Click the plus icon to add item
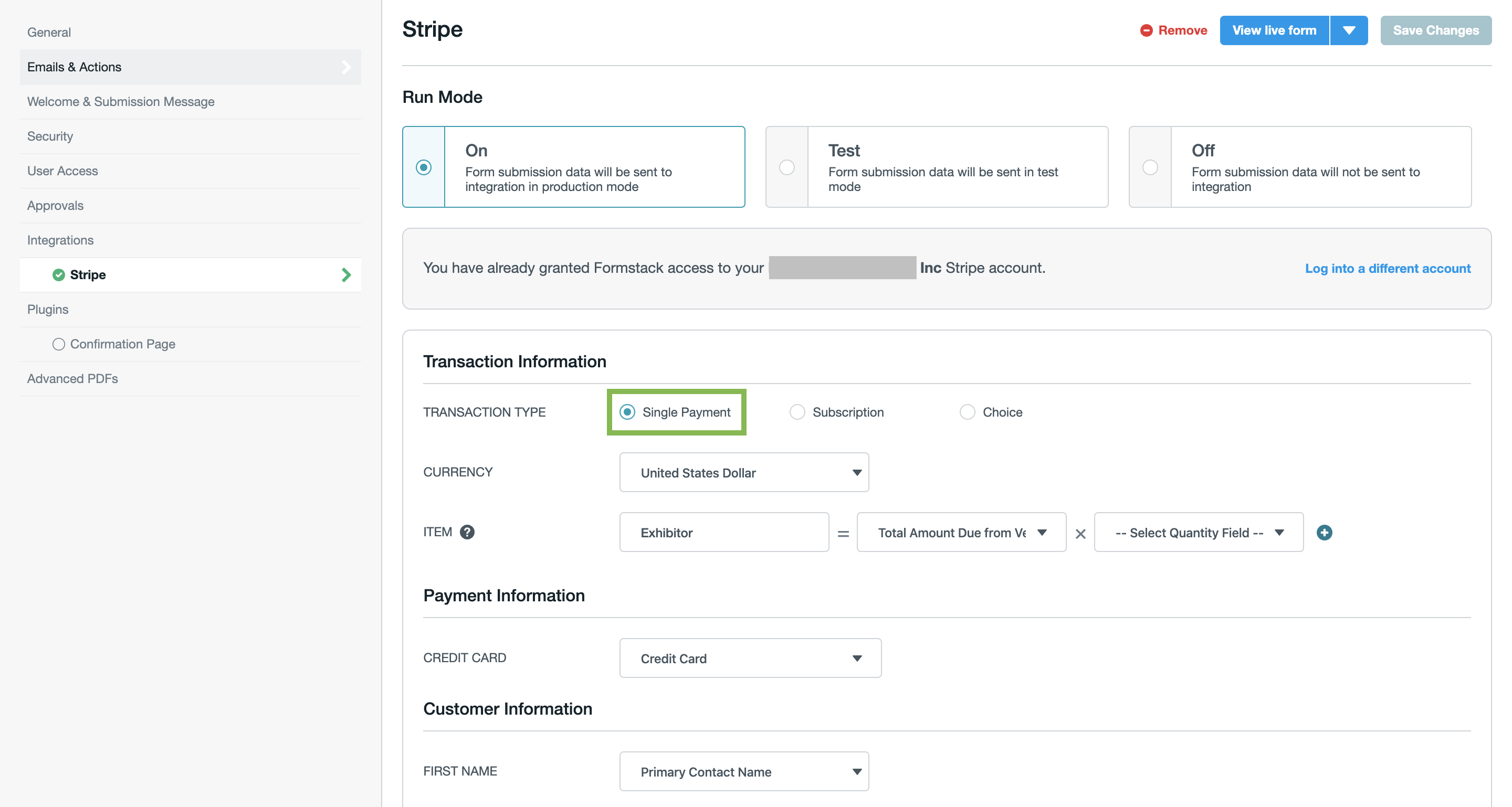1512x807 pixels. 1324,533
